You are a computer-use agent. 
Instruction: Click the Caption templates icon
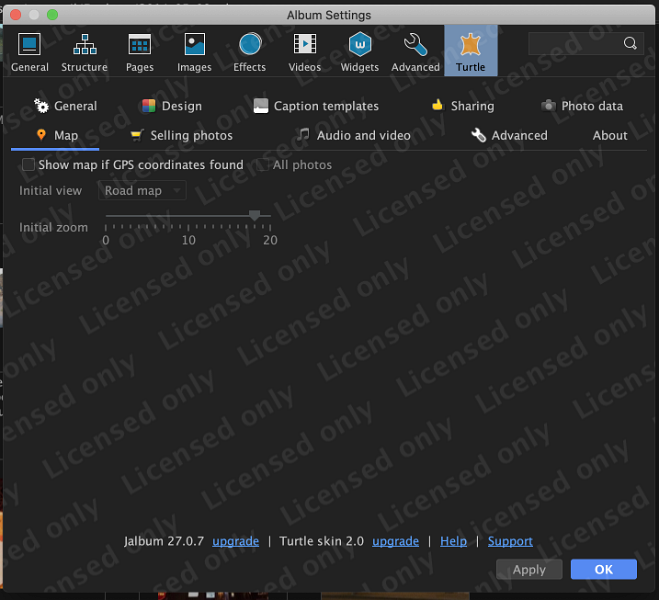pos(261,106)
